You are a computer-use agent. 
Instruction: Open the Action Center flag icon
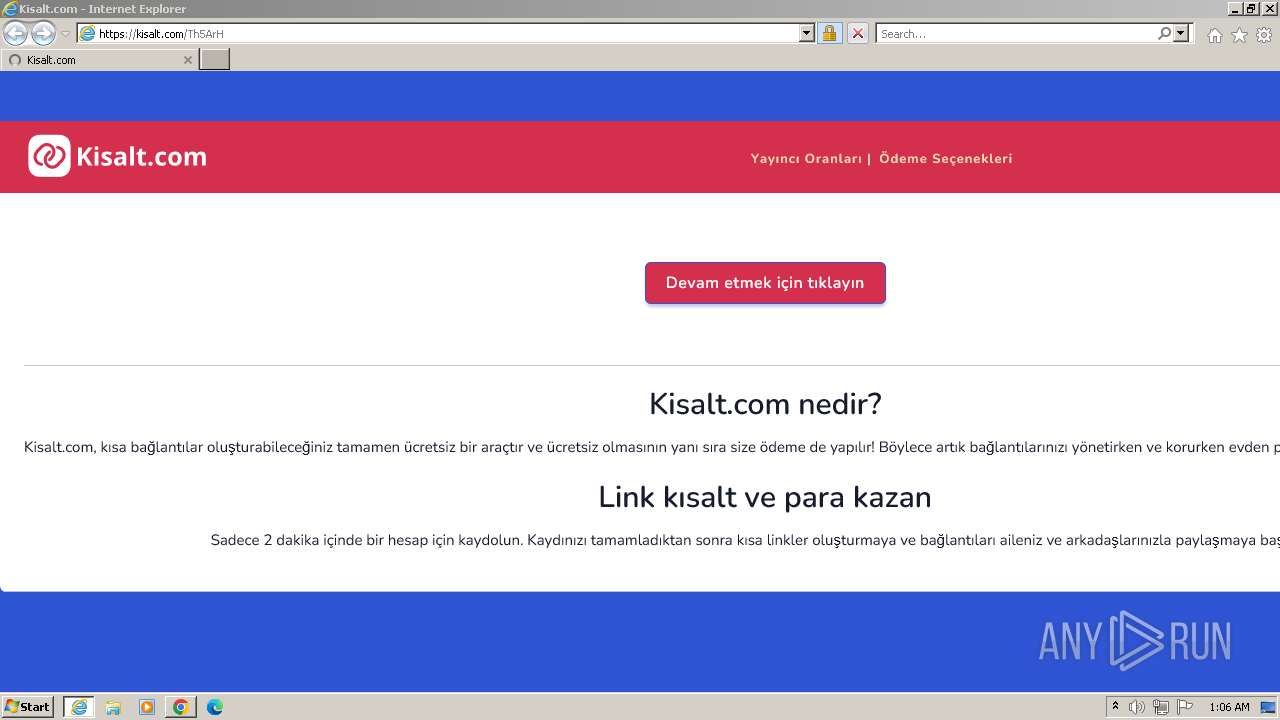(1185, 707)
